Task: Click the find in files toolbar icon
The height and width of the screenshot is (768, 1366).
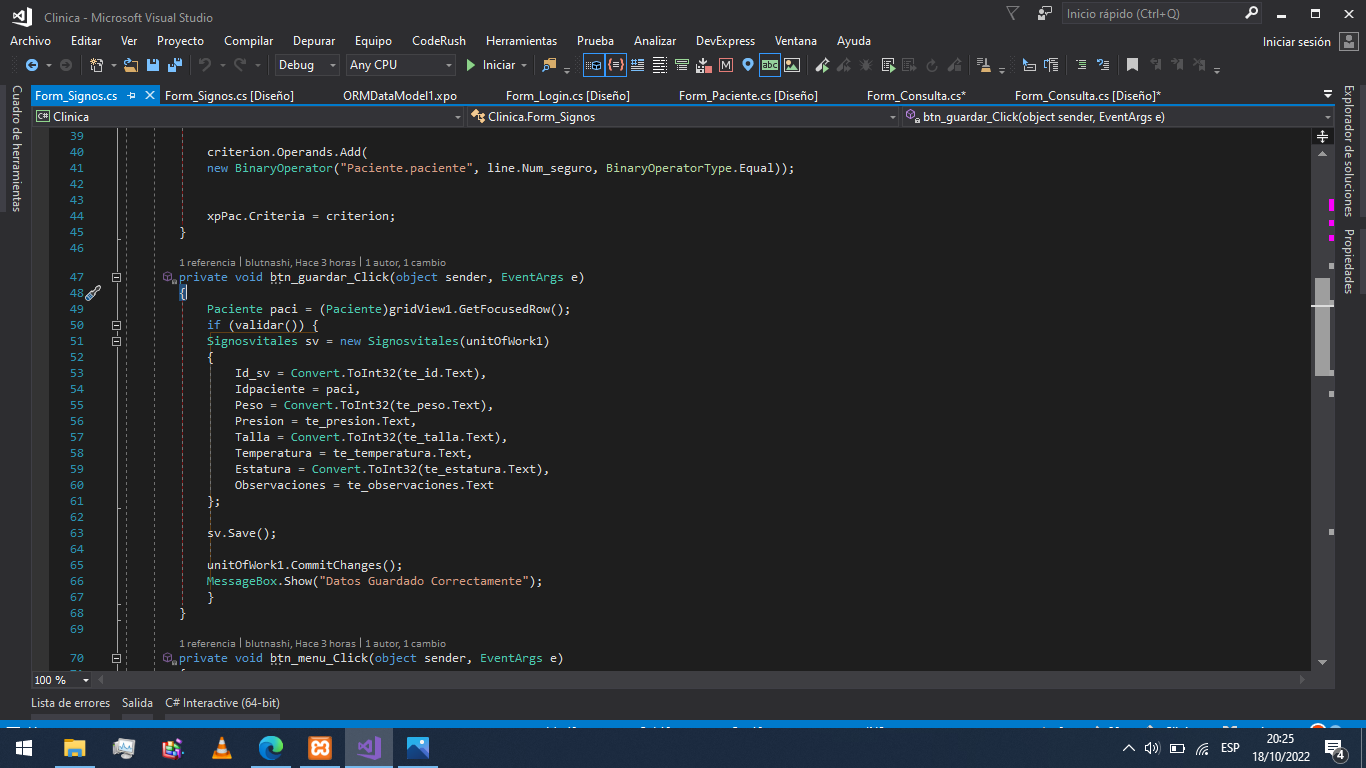Action: point(549,65)
